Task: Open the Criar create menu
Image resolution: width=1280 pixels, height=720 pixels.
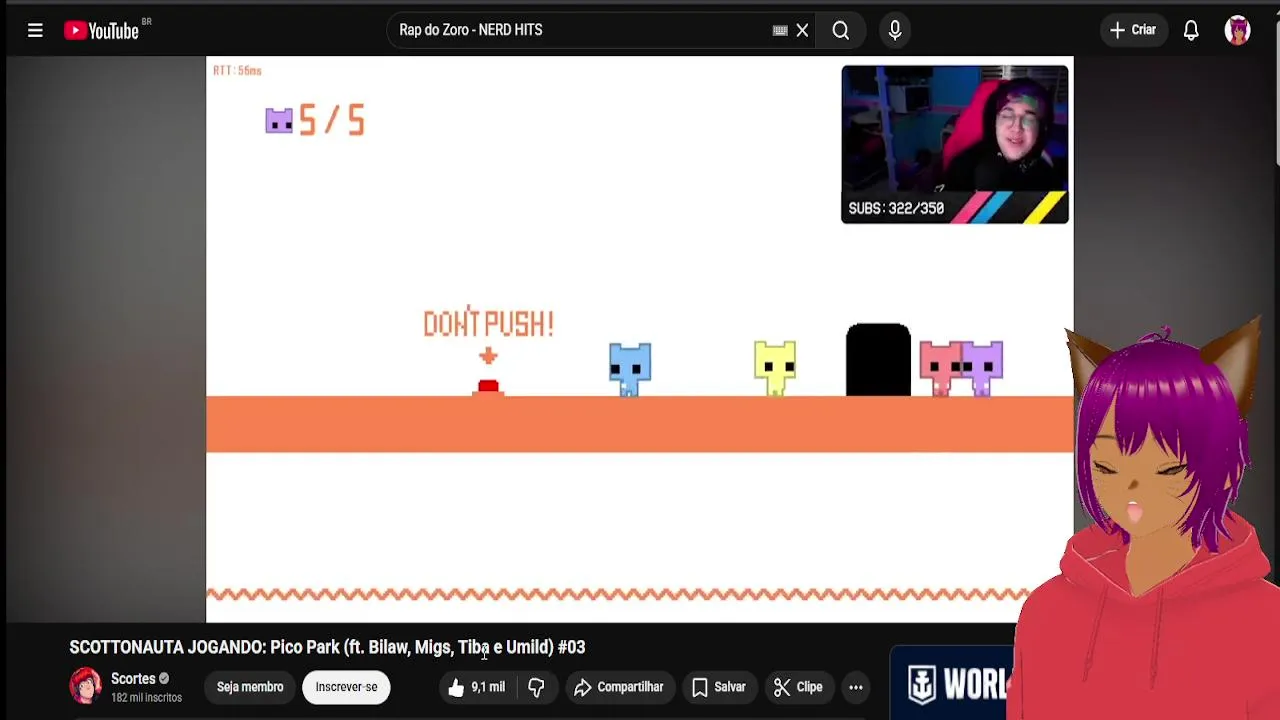Action: pos(1133,30)
